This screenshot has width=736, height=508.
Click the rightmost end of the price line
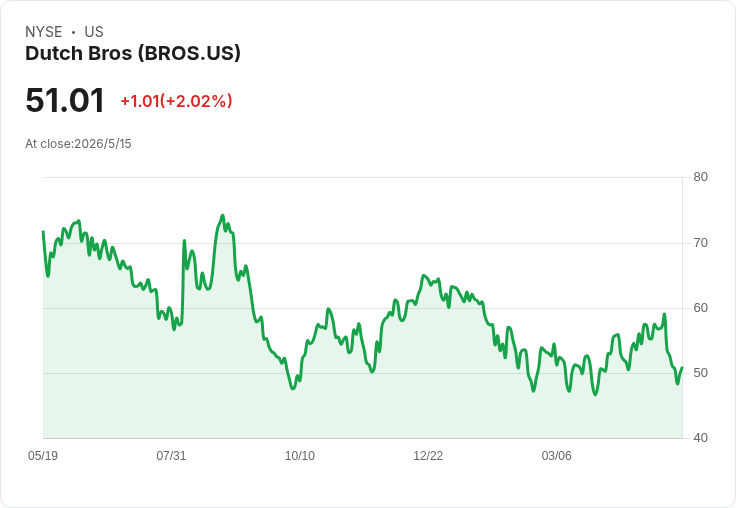pos(682,368)
